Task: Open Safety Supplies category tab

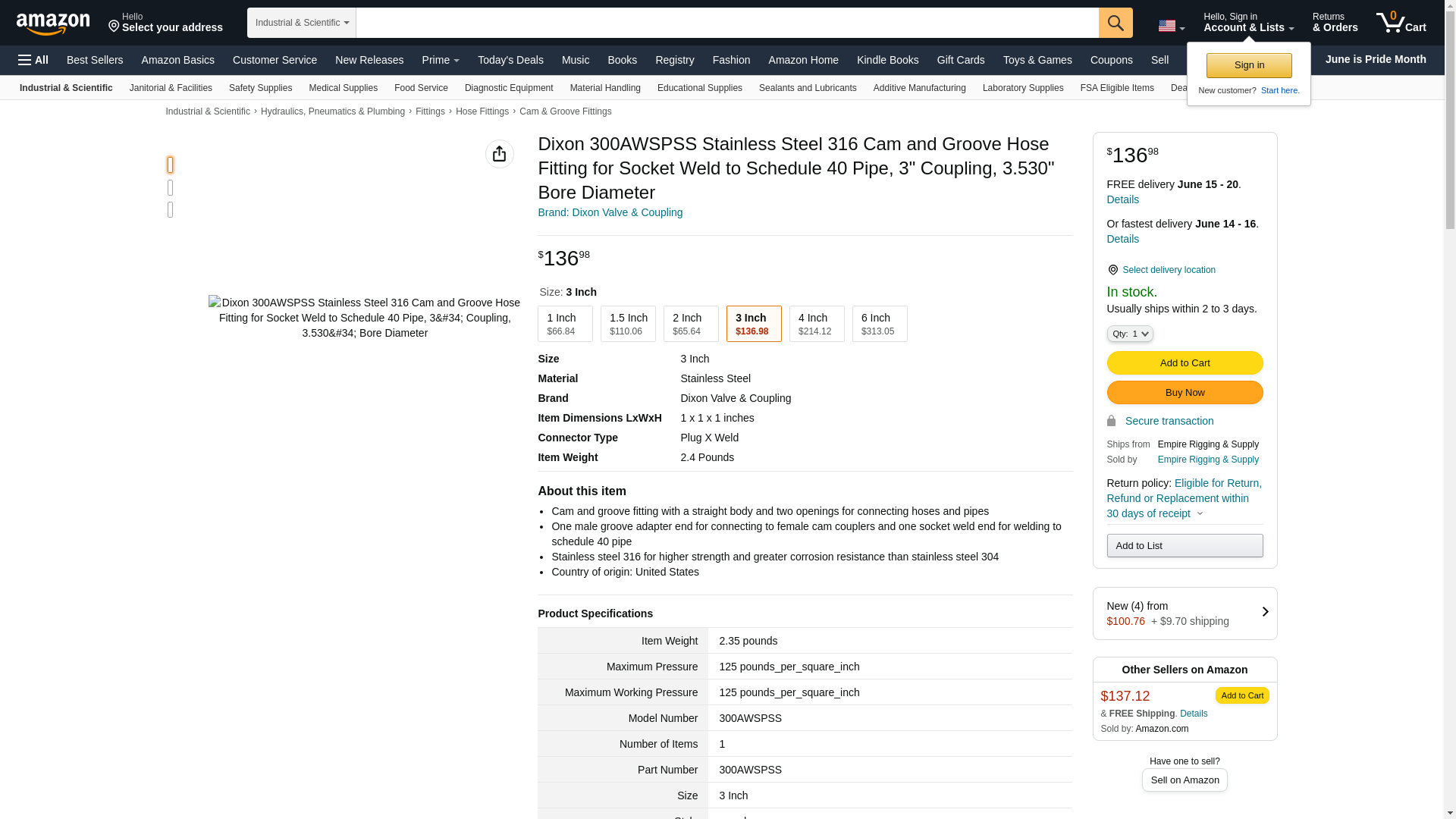Action: [x=260, y=88]
